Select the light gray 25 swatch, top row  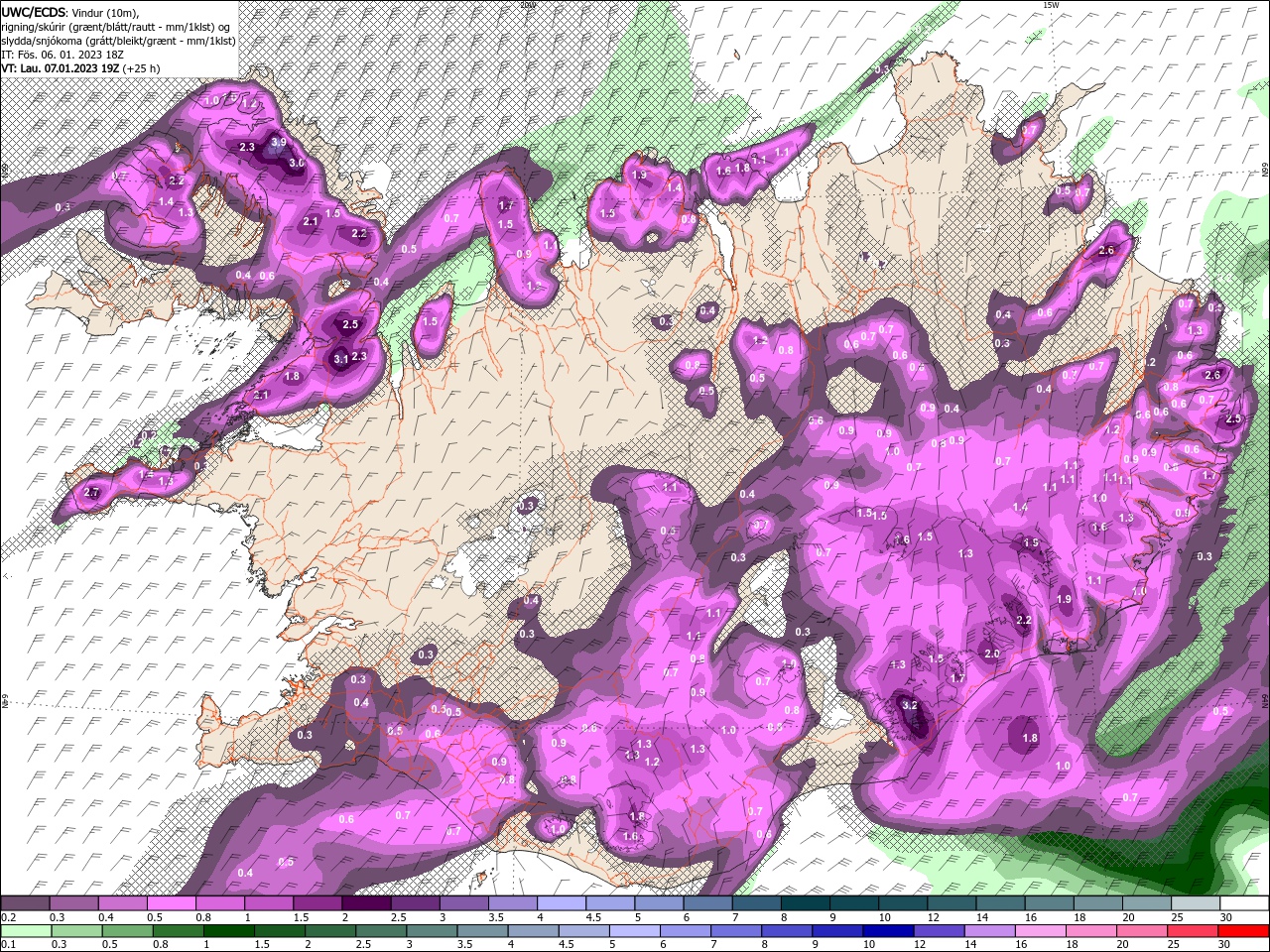(1195, 903)
